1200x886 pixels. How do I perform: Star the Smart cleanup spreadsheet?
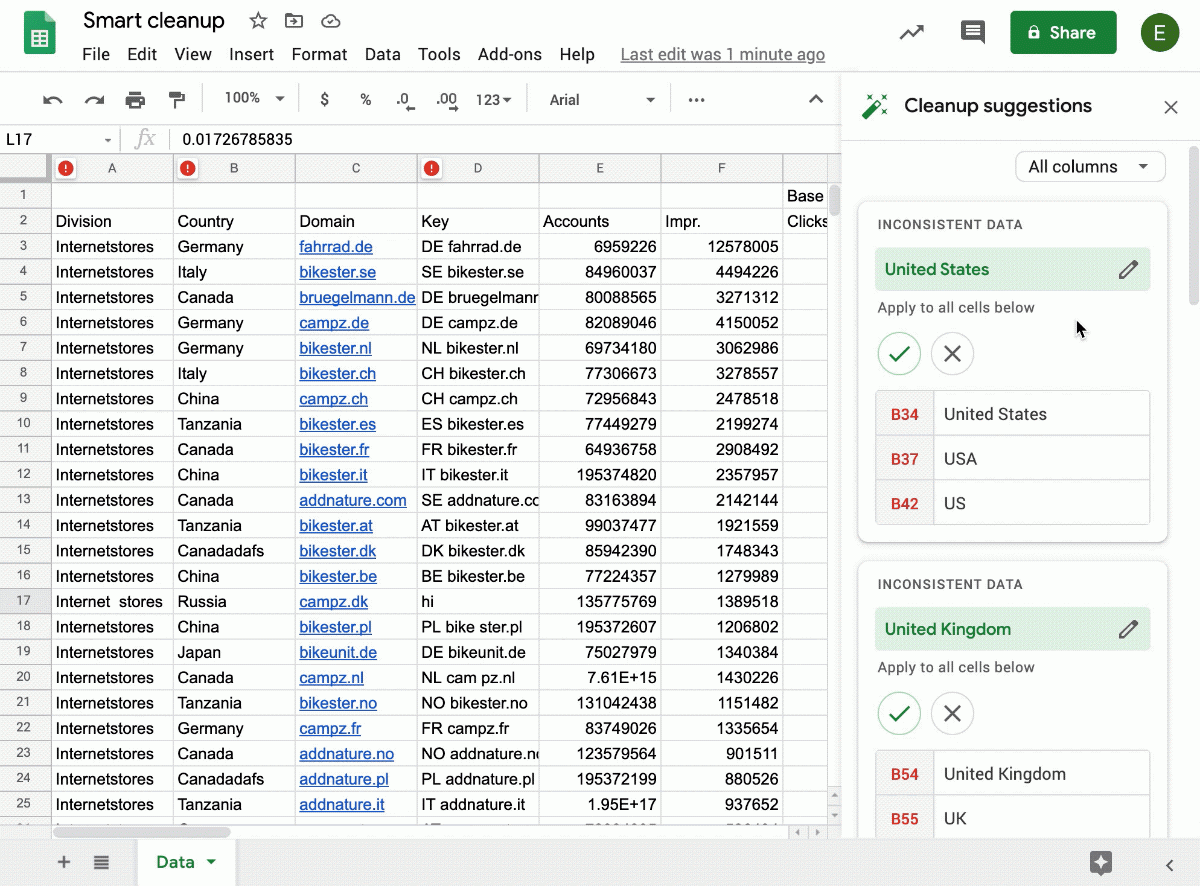[x=257, y=20]
